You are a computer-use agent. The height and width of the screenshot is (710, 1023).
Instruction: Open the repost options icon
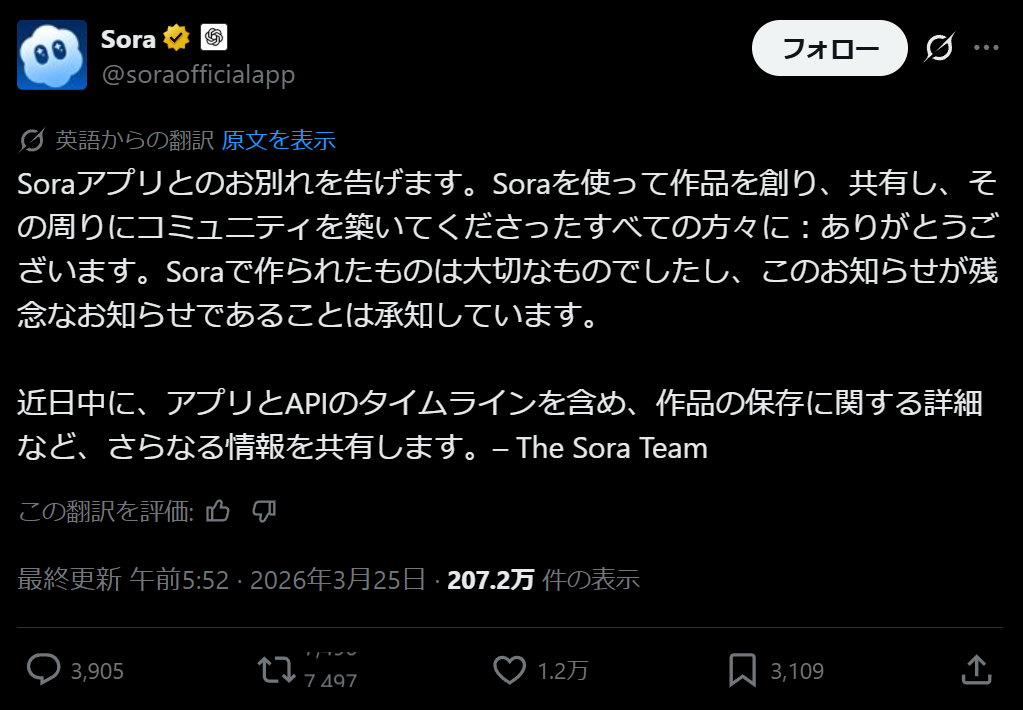click(x=277, y=670)
